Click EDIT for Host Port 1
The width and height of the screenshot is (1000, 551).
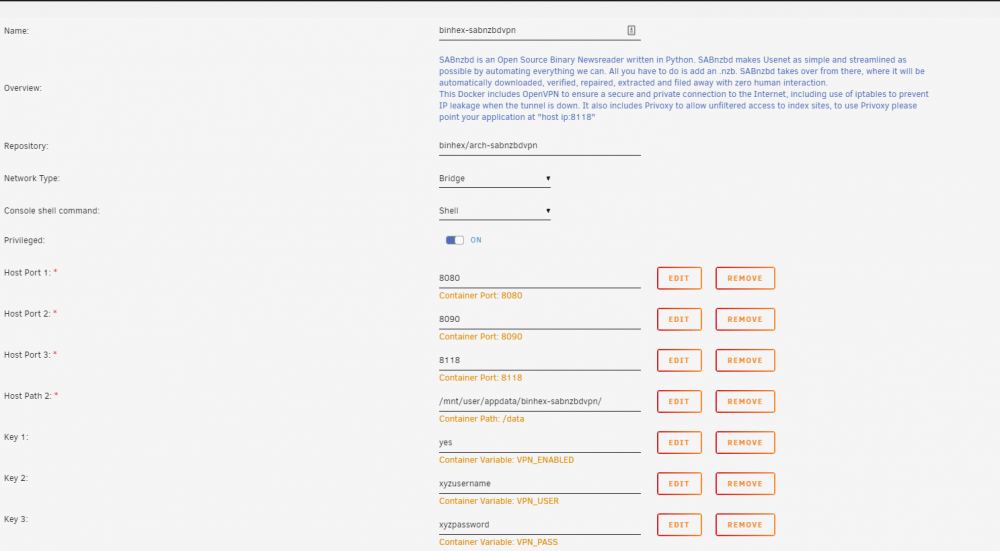[679, 278]
